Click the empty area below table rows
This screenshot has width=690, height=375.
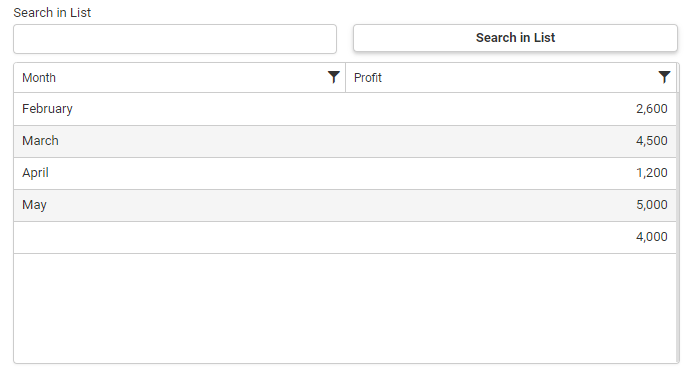(x=345, y=308)
